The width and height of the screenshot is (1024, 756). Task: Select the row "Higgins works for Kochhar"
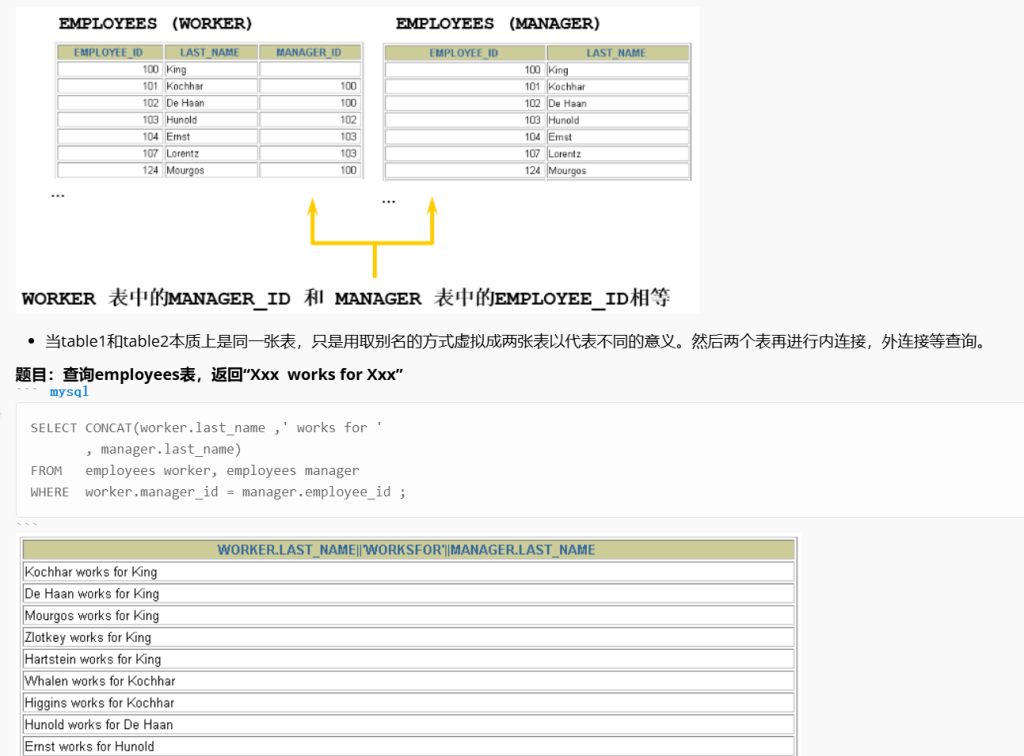409,703
